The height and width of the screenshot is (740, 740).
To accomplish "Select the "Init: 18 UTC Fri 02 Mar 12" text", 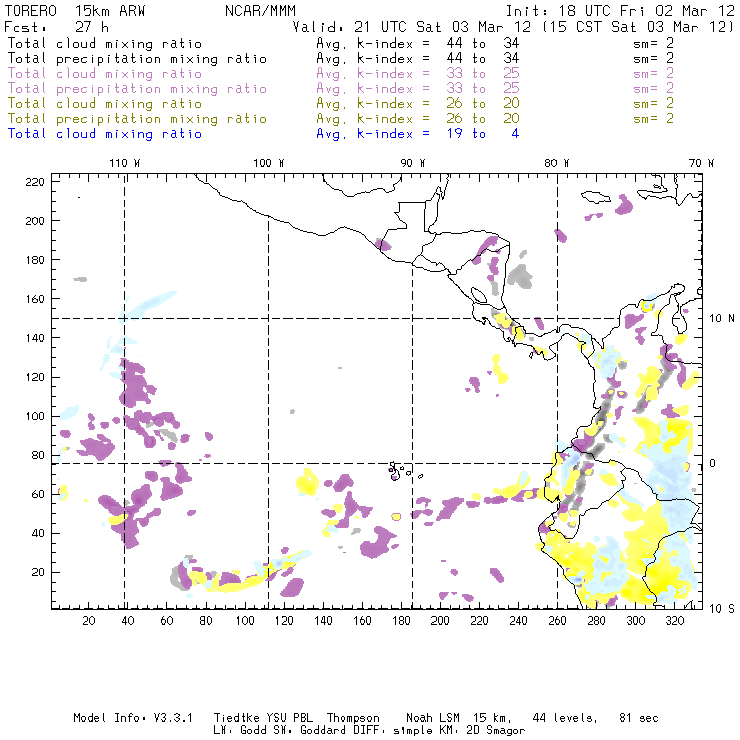I will [620, 11].
